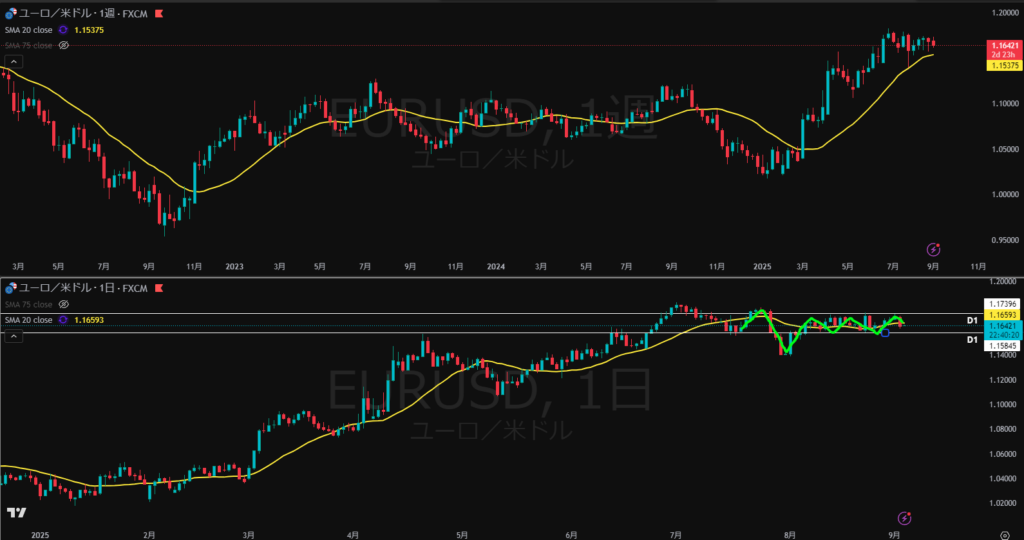This screenshot has height=540, width=1024.
Task: Open lightning event icon on daily chart
Action: (x=904, y=518)
